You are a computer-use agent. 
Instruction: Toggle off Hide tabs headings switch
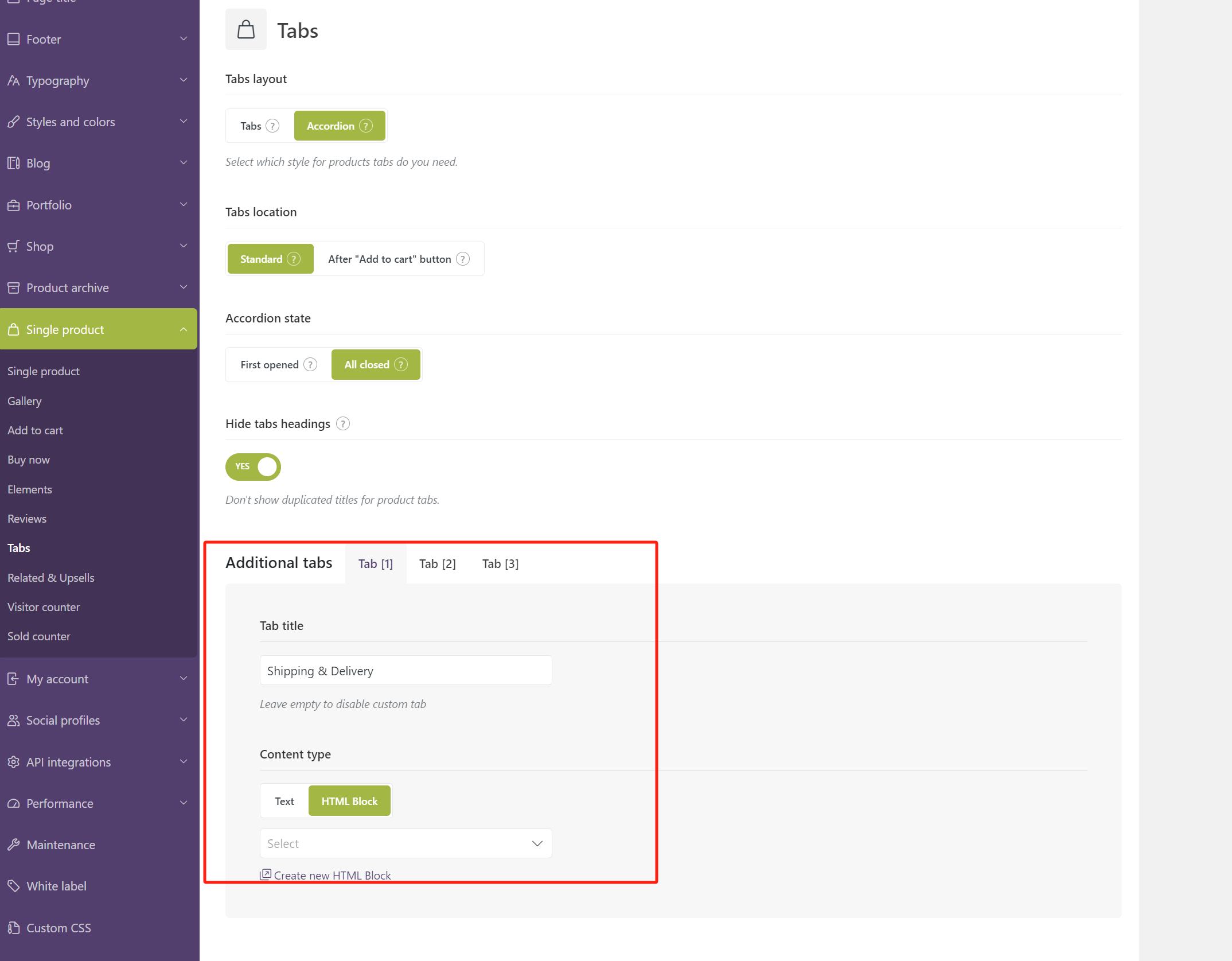point(253,467)
